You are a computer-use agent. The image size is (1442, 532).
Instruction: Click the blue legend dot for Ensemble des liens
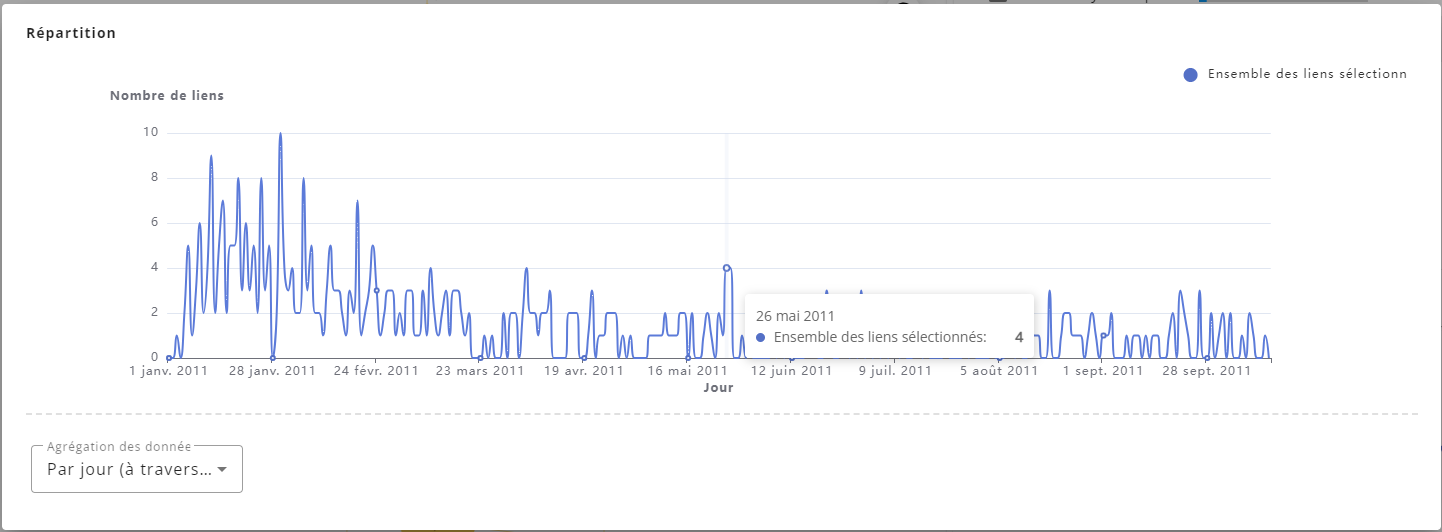[x=1190, y=74]
